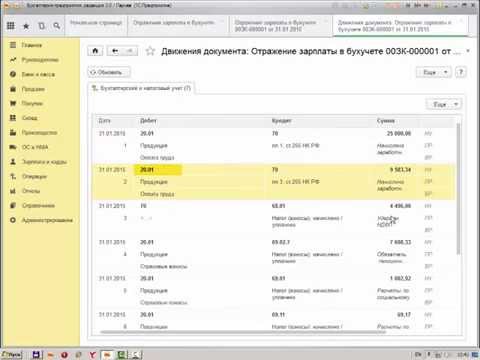Click the home button above the document
The width and height of the screenshot is (480, 360).
95,51
